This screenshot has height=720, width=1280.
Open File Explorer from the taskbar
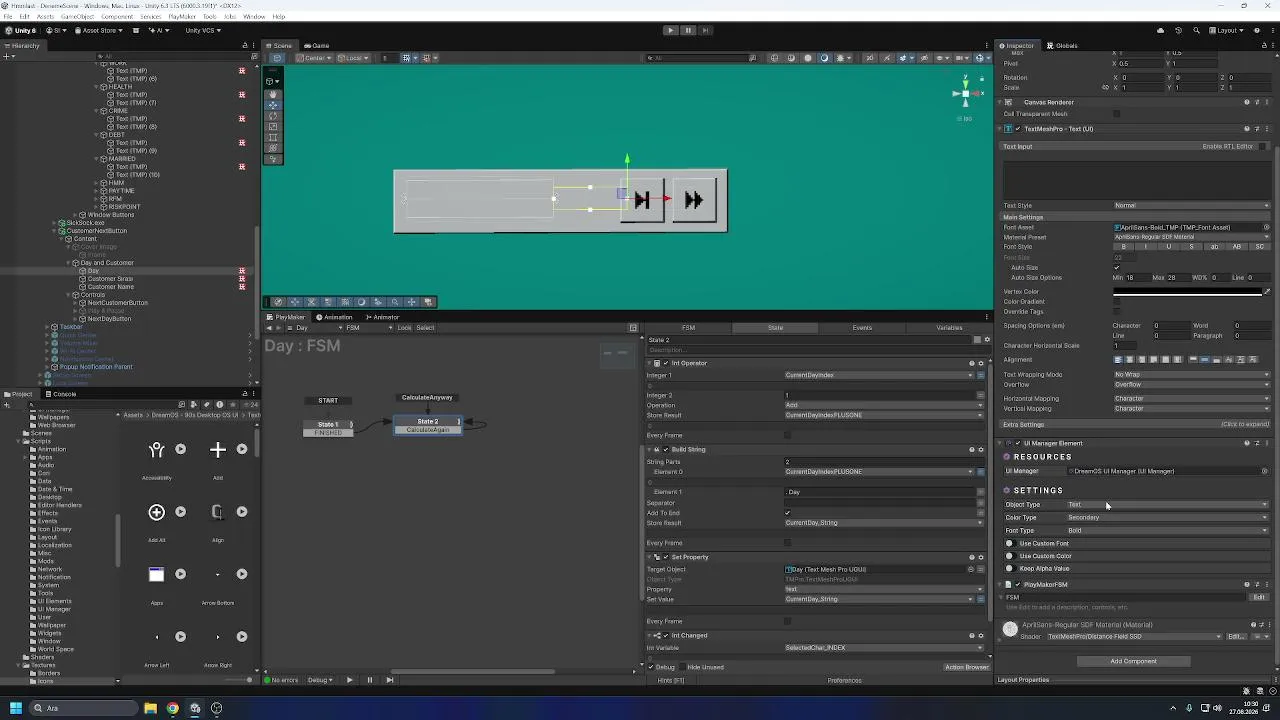click(x=150, y=708)
